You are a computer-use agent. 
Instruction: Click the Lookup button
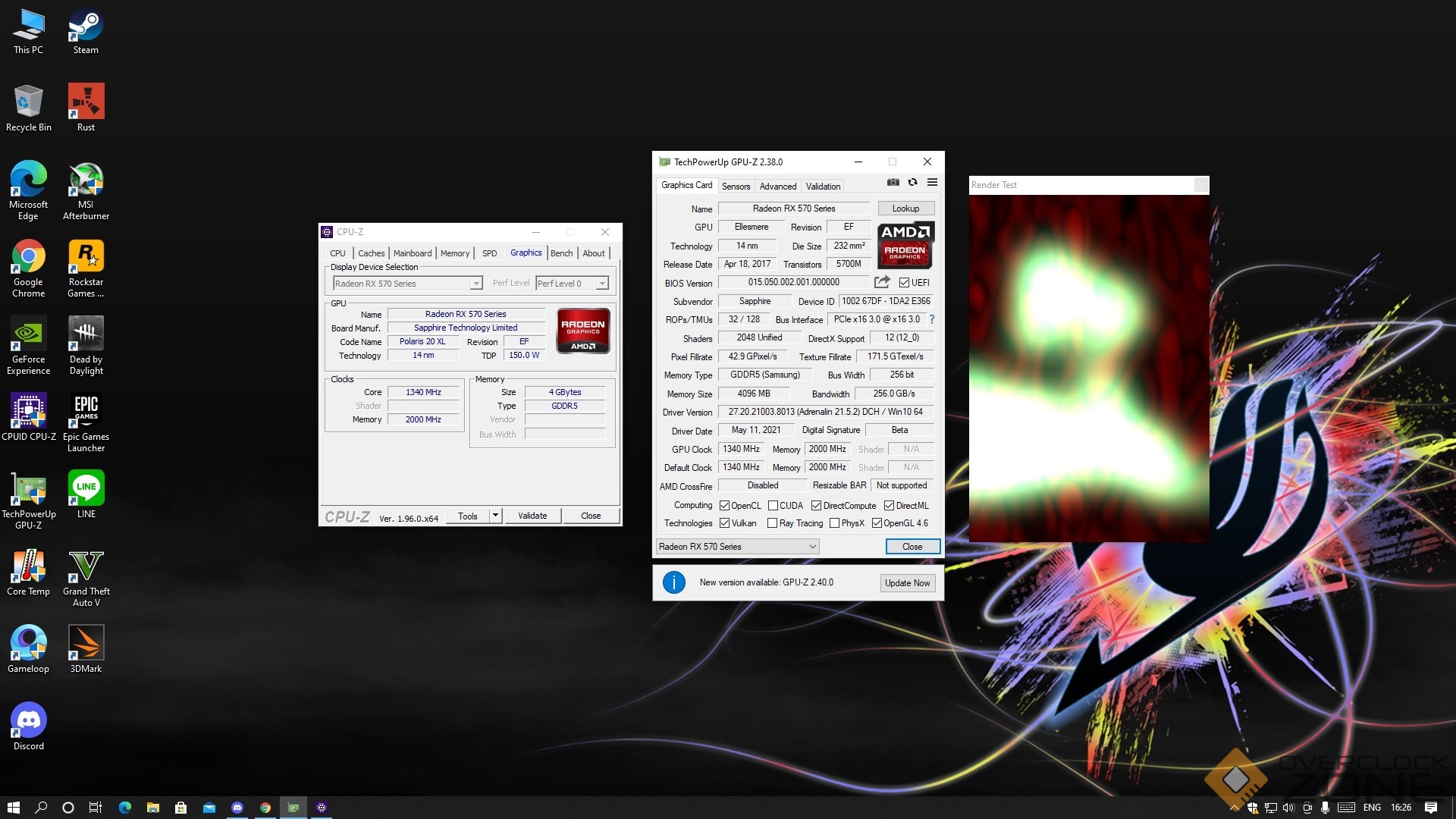tap(905, 209)
